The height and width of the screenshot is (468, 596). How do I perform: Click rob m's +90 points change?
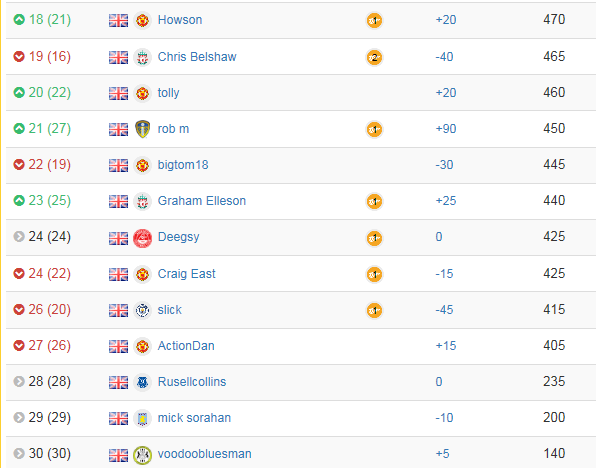click(x=446, y=129)
